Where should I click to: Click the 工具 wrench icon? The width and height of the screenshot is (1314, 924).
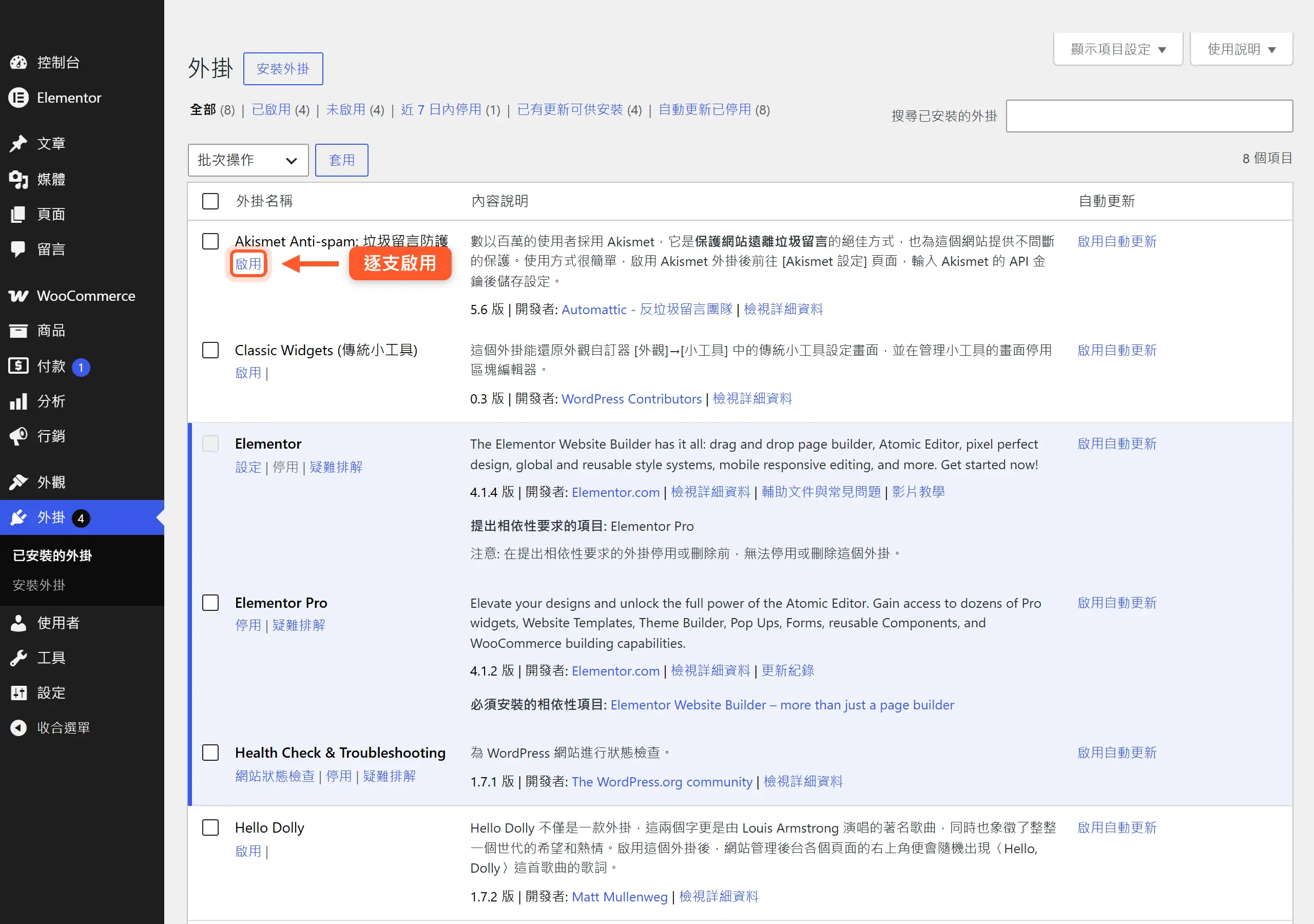point(18,658)
